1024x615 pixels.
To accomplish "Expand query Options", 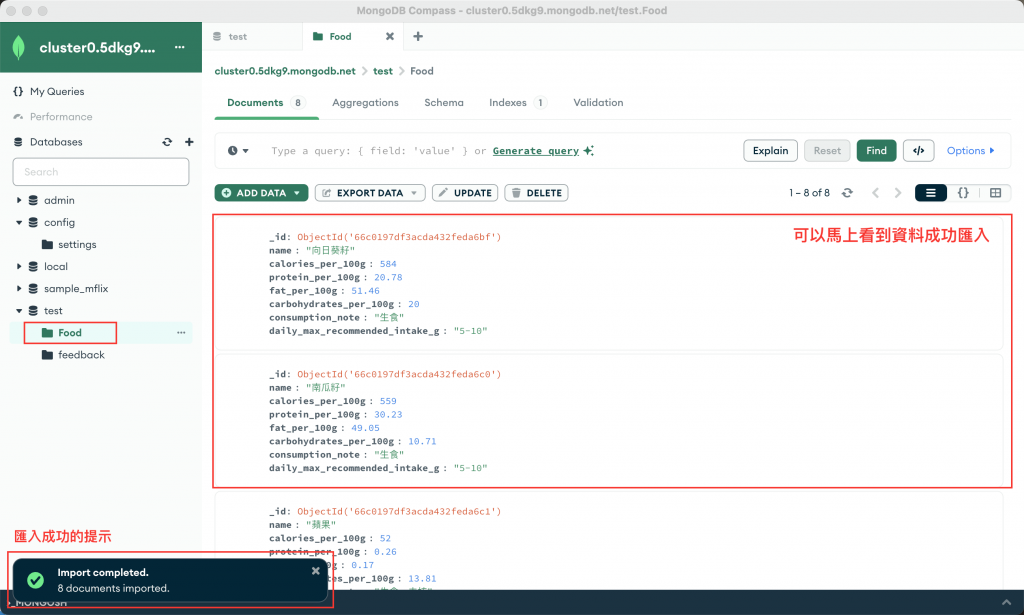I will pyautogui.click(x=970, y=151).
